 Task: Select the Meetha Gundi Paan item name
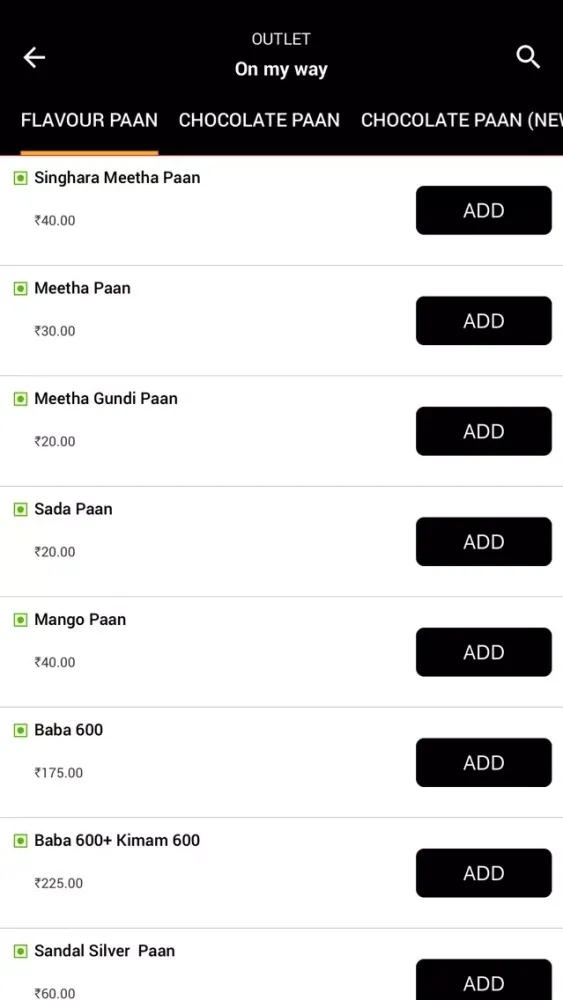point(106,399)
